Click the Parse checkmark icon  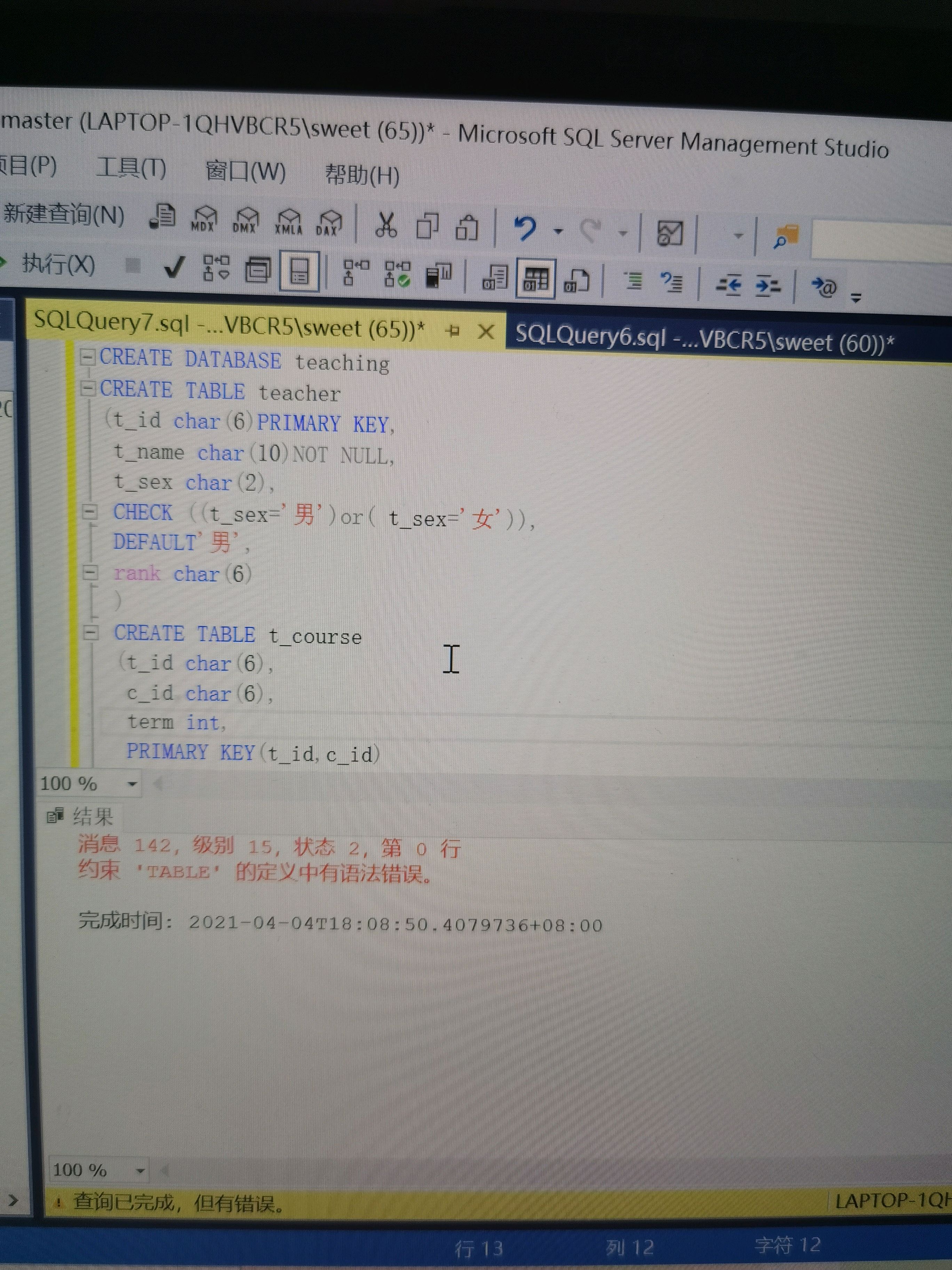[x=174, y=267]
